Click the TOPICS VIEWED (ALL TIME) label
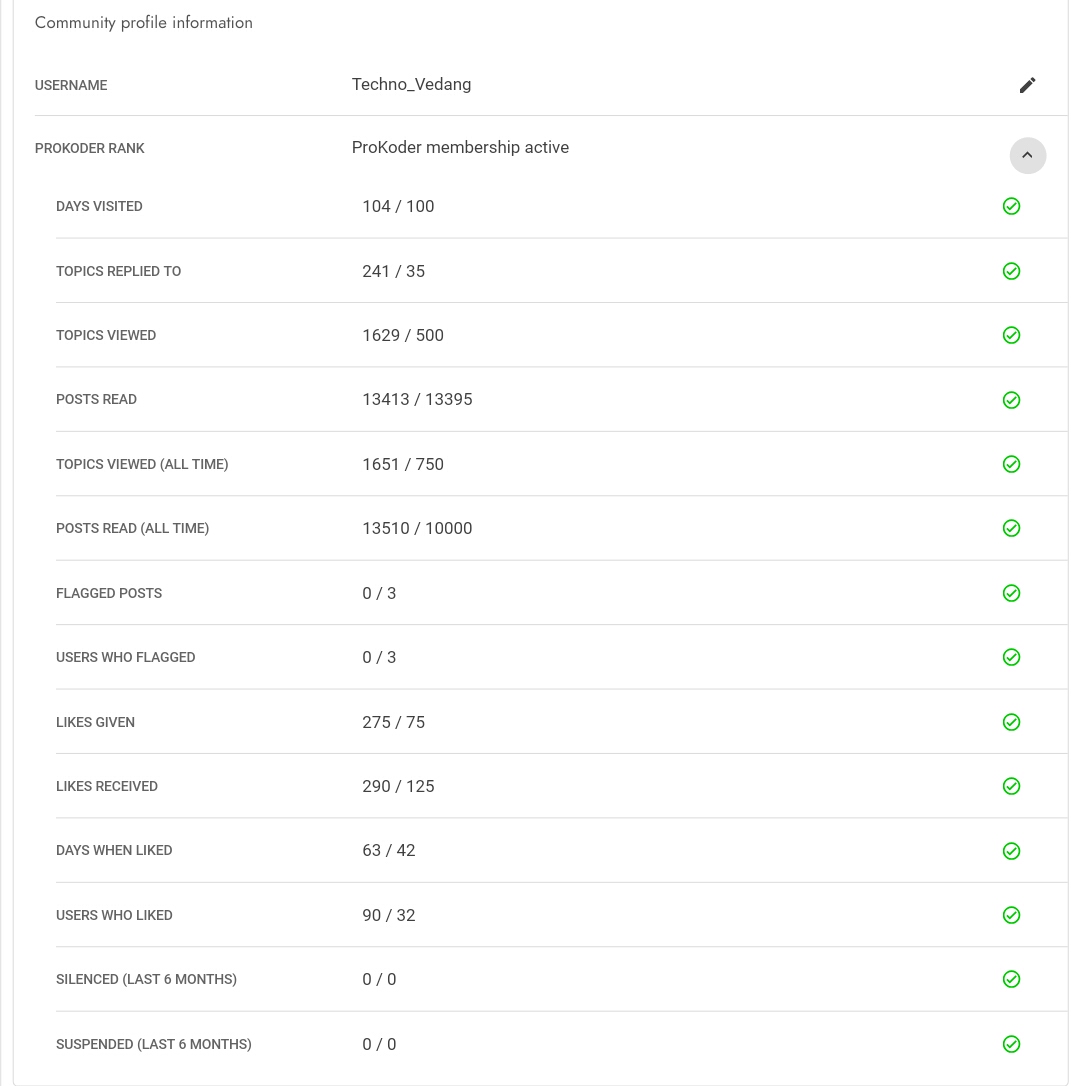Screen dimensions: 1080x1086 point(142,464)
